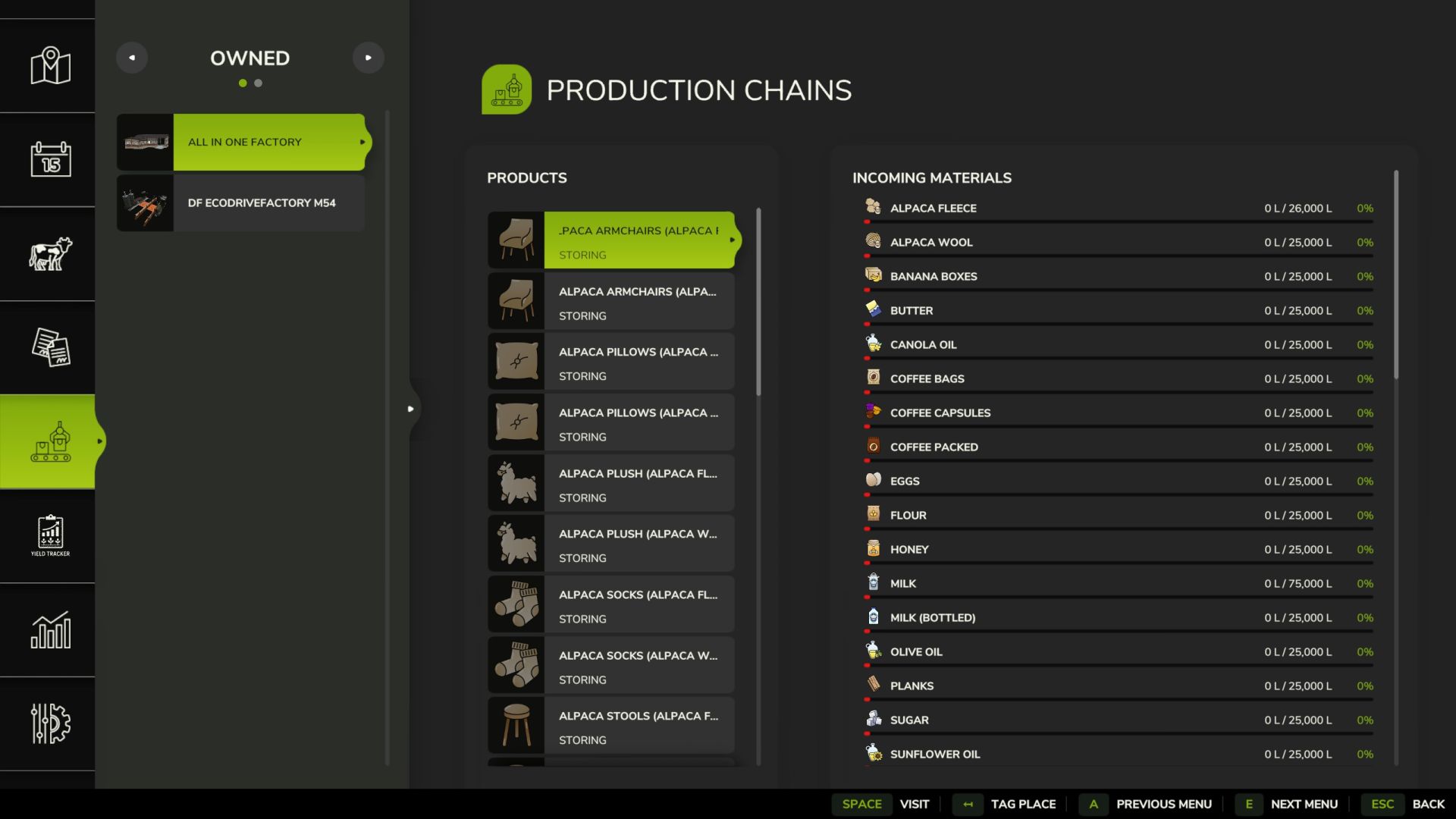The image size is (1456, 819).
Task: Select second Alpaca Armchairs (Alpa...) product
Action: coord(611,300)
